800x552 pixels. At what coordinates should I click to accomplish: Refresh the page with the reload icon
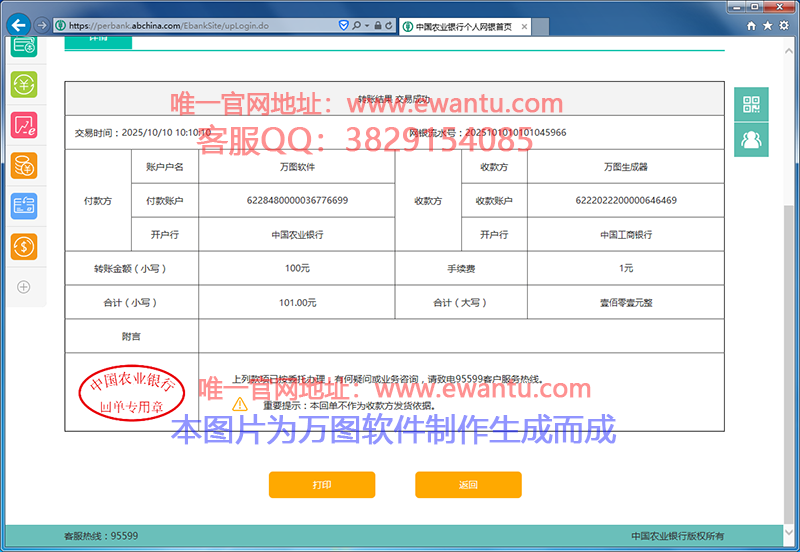point(389,25)
